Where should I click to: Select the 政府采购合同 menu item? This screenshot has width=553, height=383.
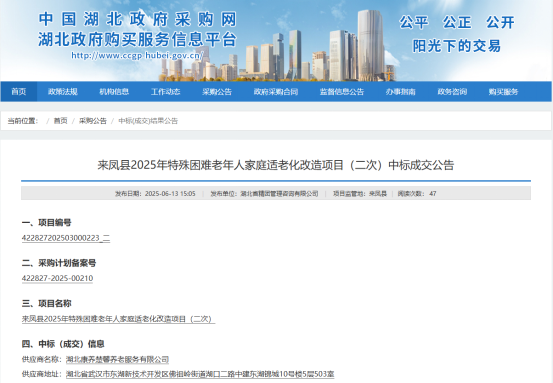click(x=276, y=92)
